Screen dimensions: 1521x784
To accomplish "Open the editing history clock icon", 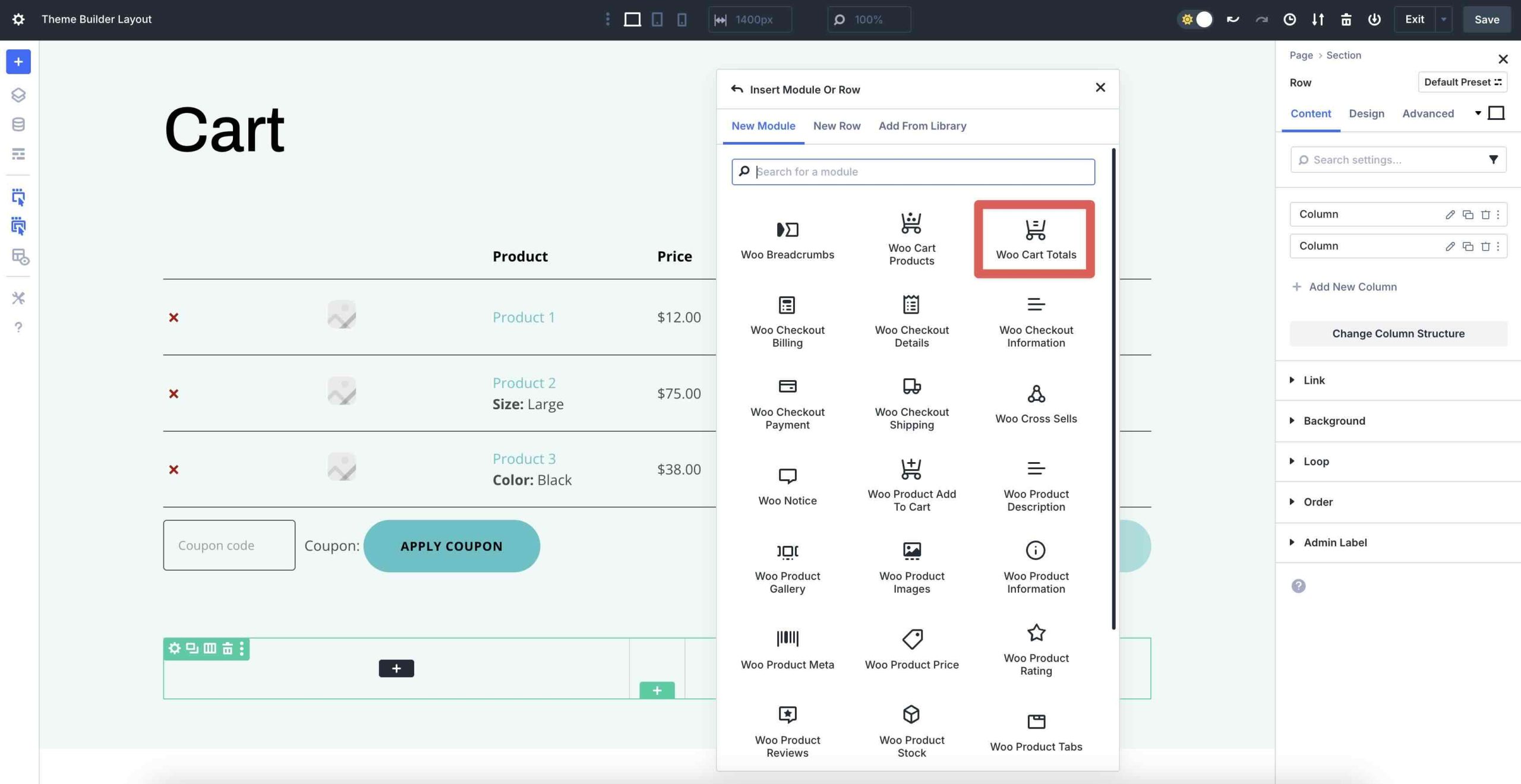I will pos(1289,19).
